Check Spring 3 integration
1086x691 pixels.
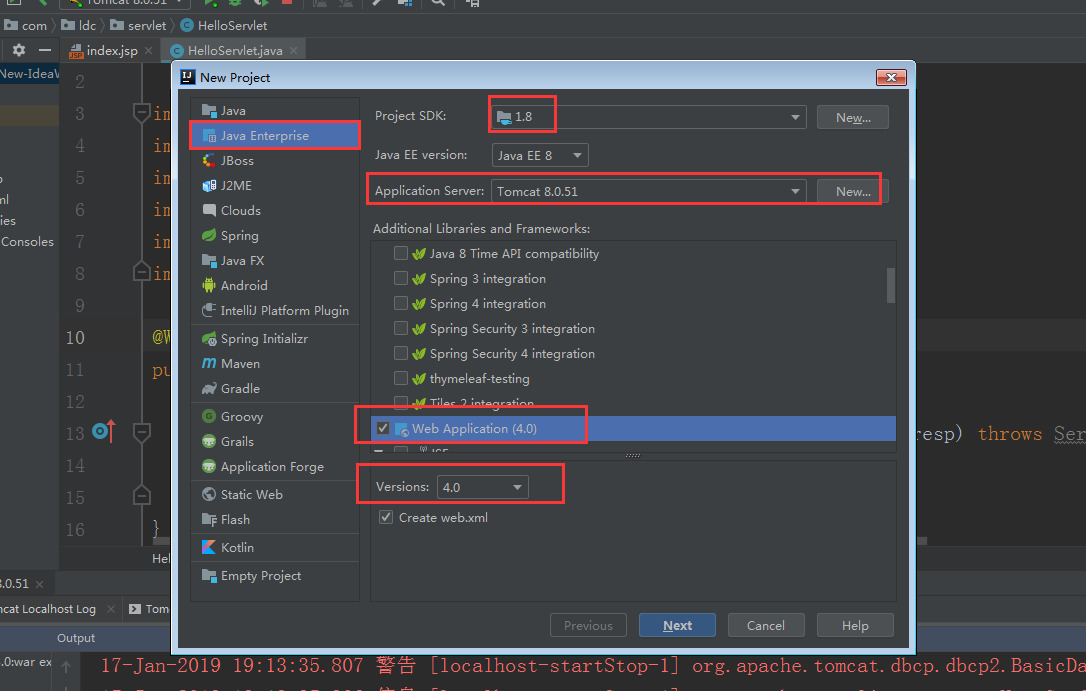(x=400, y=278)
